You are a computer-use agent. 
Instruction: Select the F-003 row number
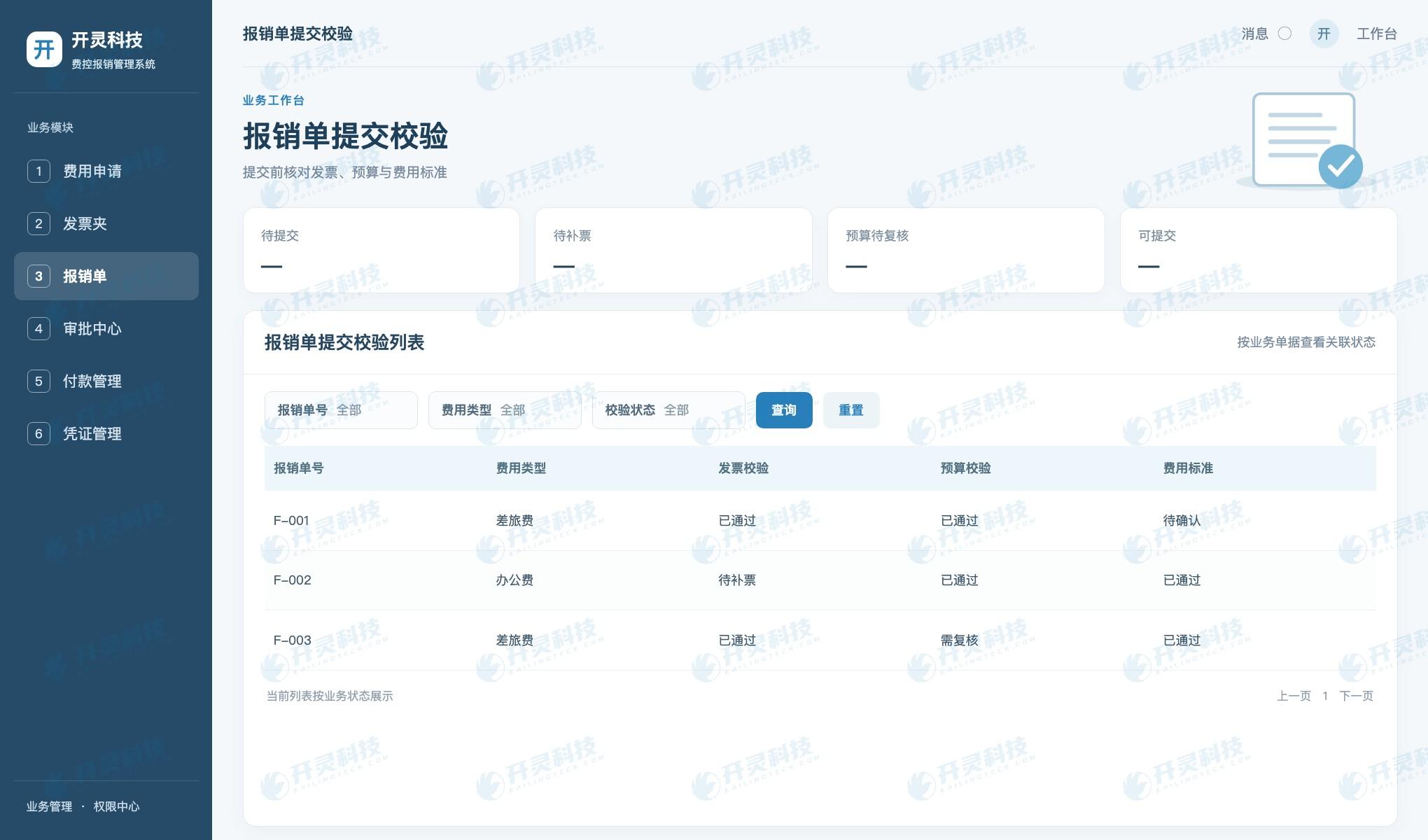292,640
